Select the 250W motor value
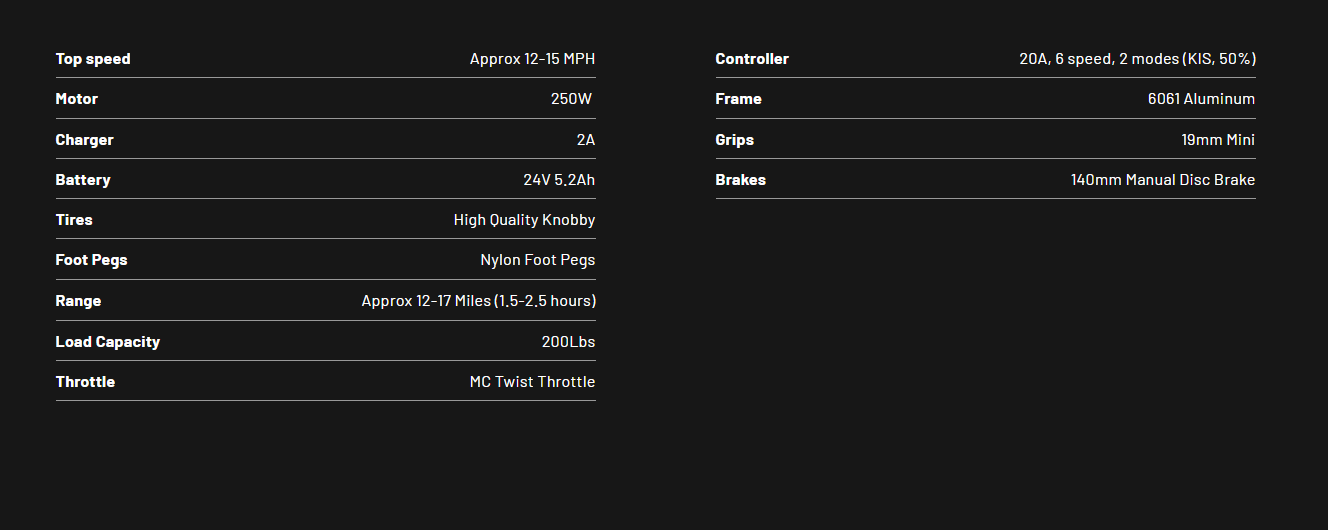The width and height of the screenshot is (1328, 530). 571,99
